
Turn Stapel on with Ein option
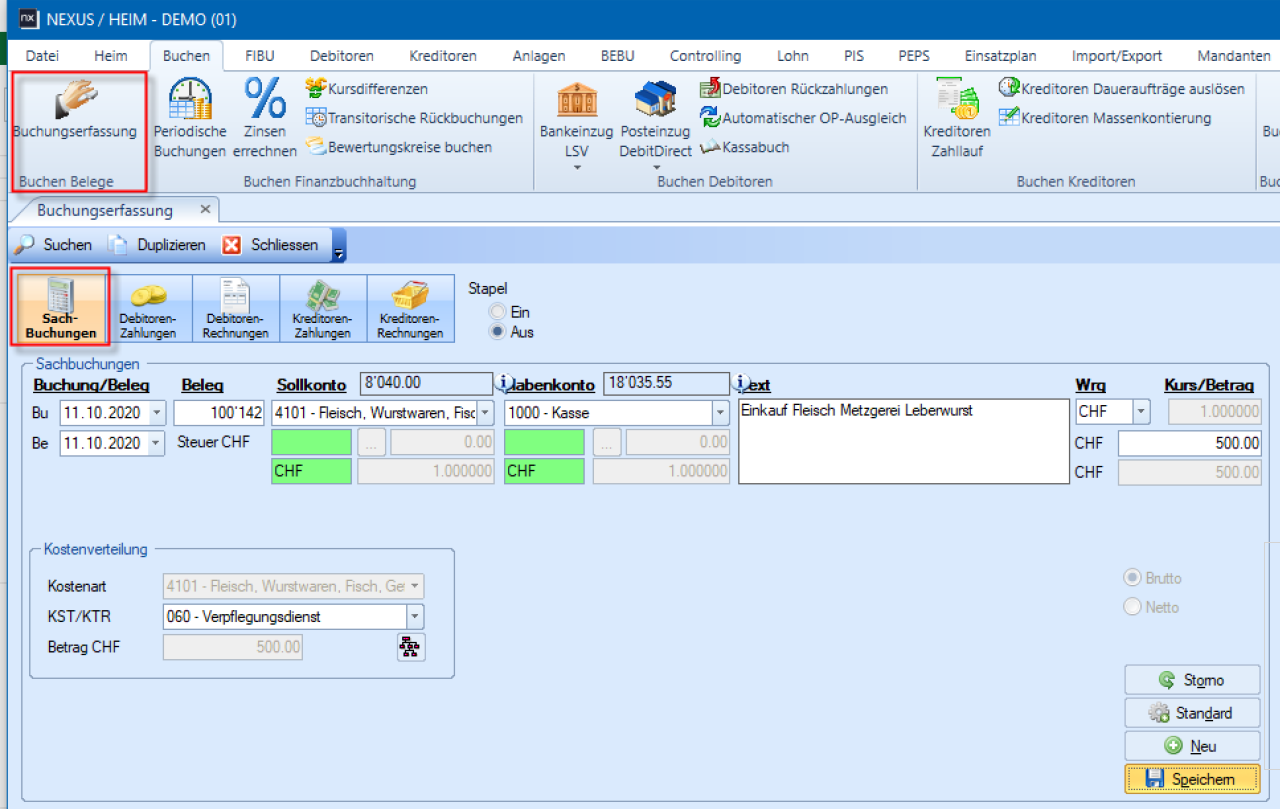coord(496,312)
